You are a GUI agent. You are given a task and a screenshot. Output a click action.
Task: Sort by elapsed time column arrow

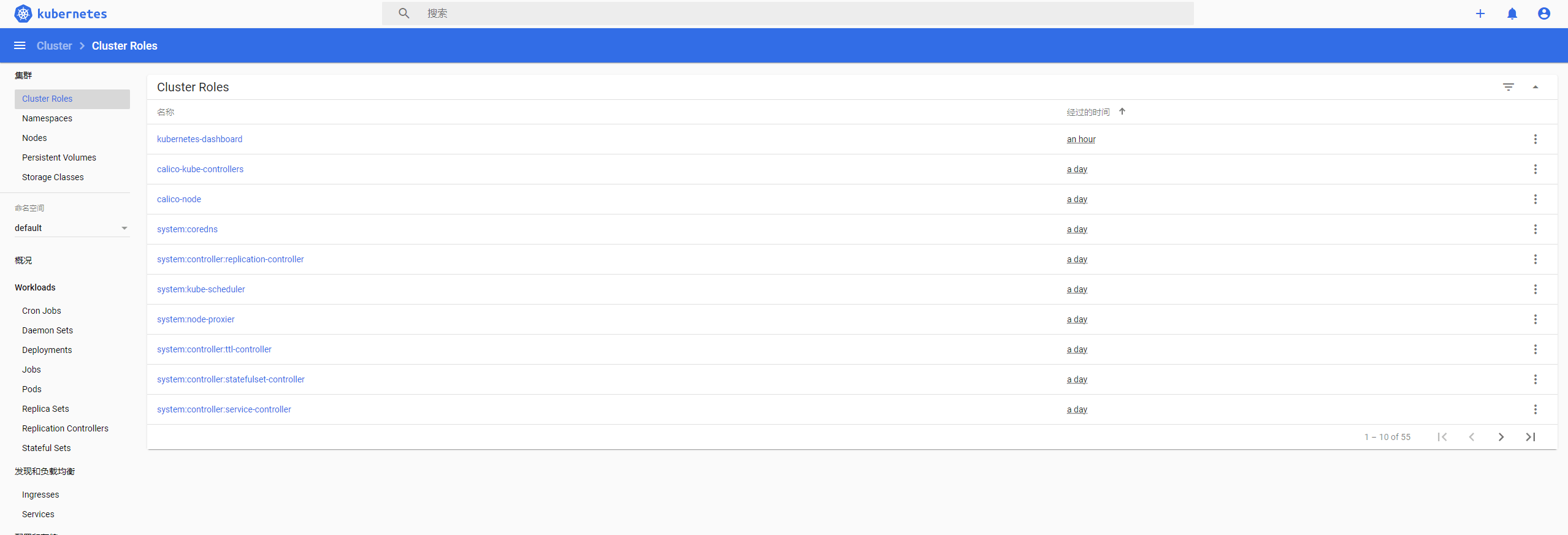click(x=1122, y=112)
